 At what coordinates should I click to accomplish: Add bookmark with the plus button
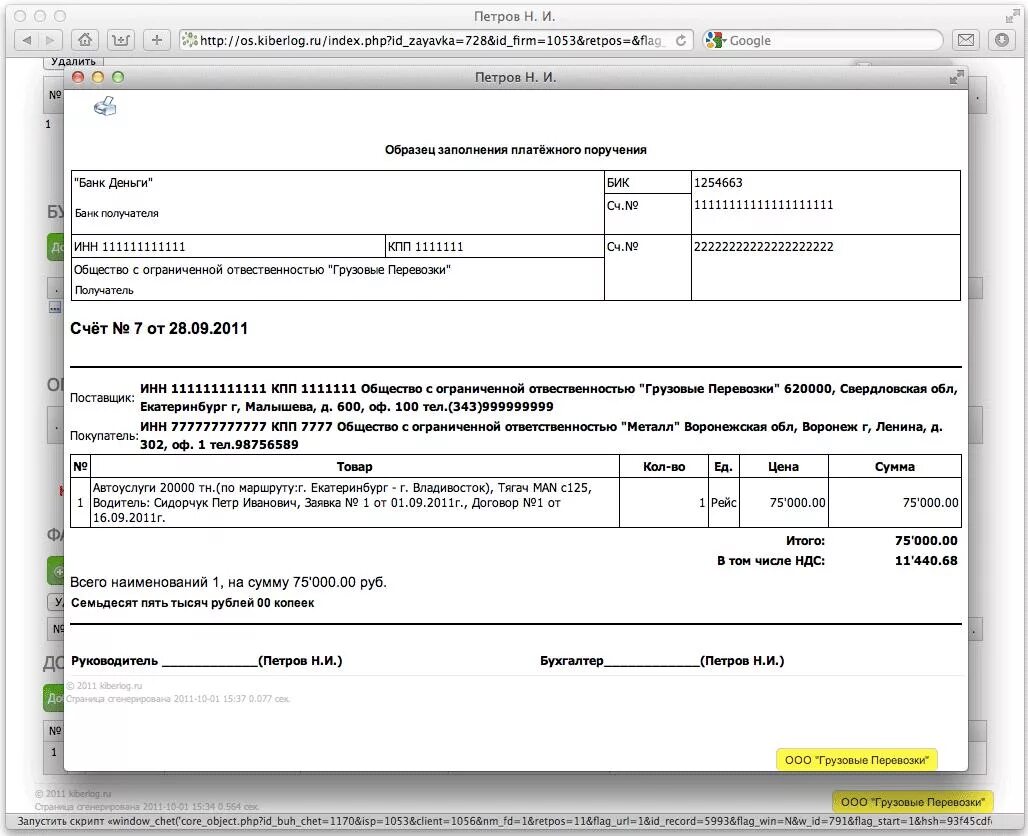[x=157, y=40]
